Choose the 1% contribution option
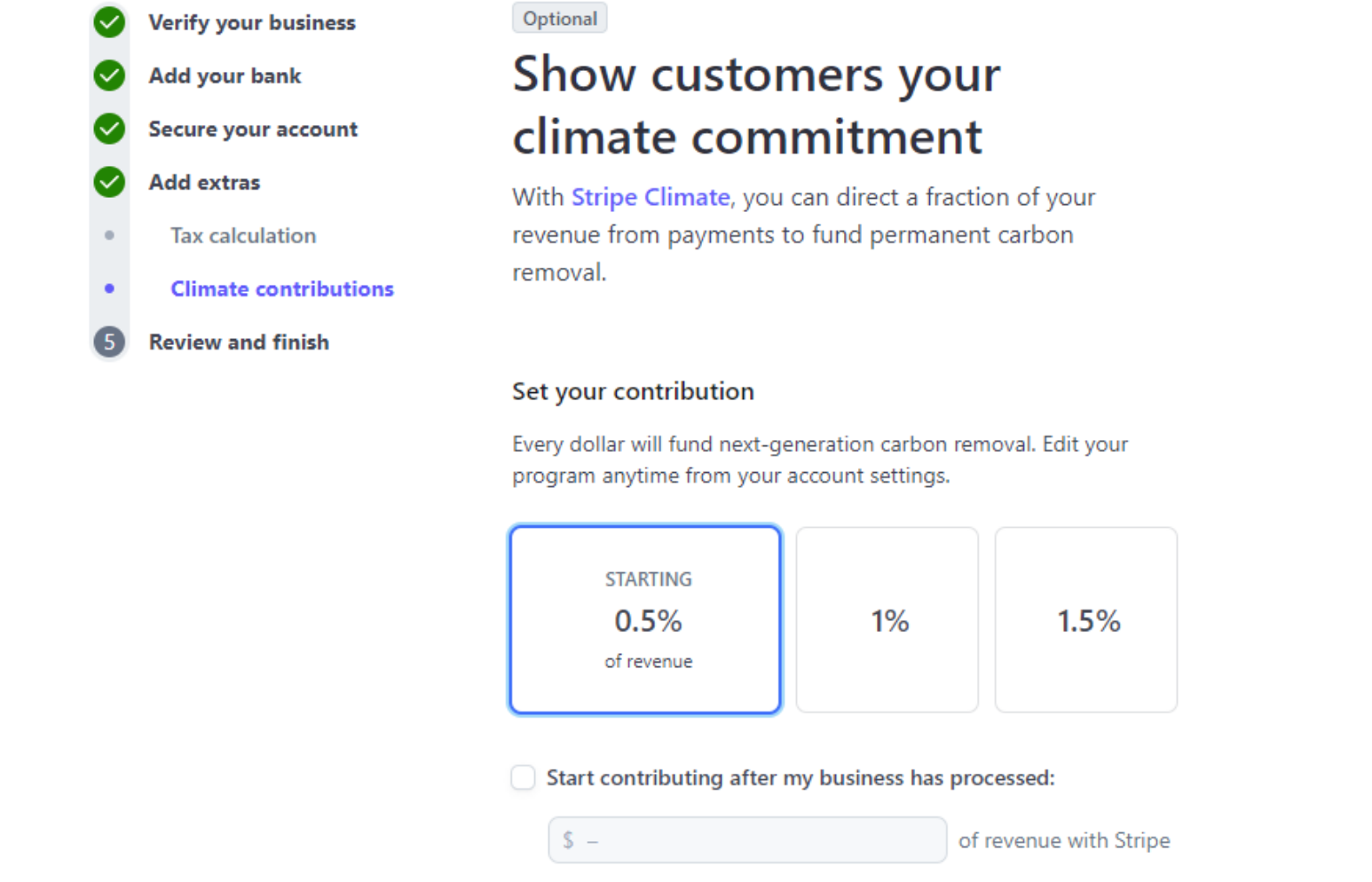Viewport: 1372px width, 882px height. (887, 619)
